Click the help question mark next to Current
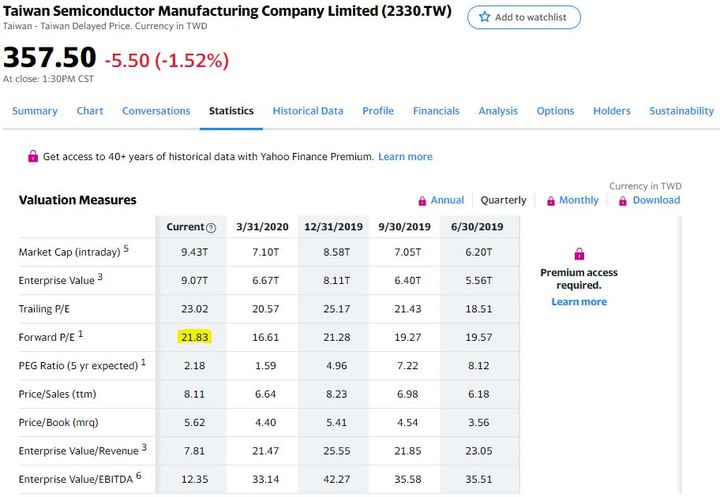Viewport: 720px width, 497px height. click(x=211, y=227)
